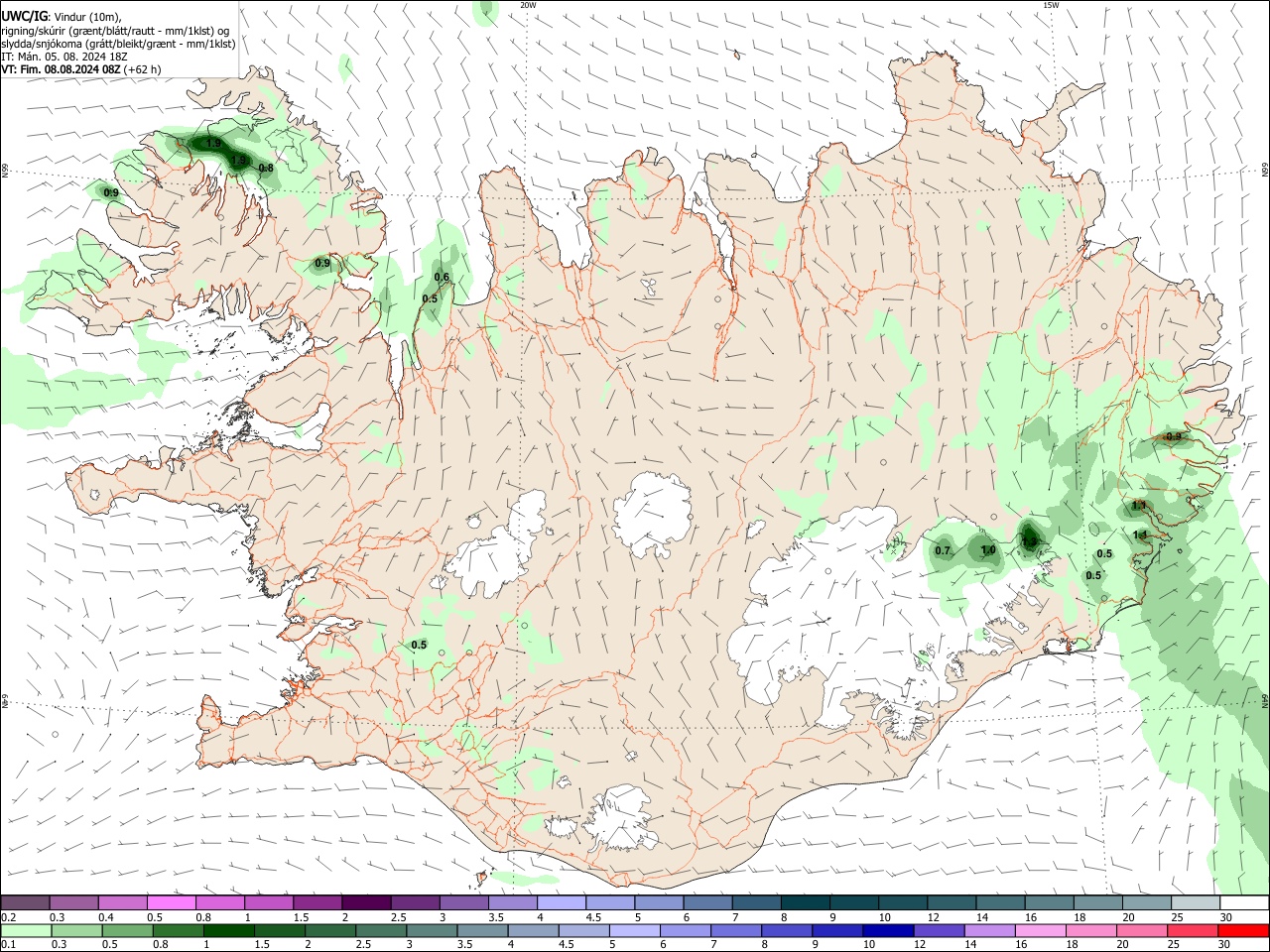
Task: Click the 'IT: Mán. 05. 08. 2024 18Z' line
Action: [64, 57]
